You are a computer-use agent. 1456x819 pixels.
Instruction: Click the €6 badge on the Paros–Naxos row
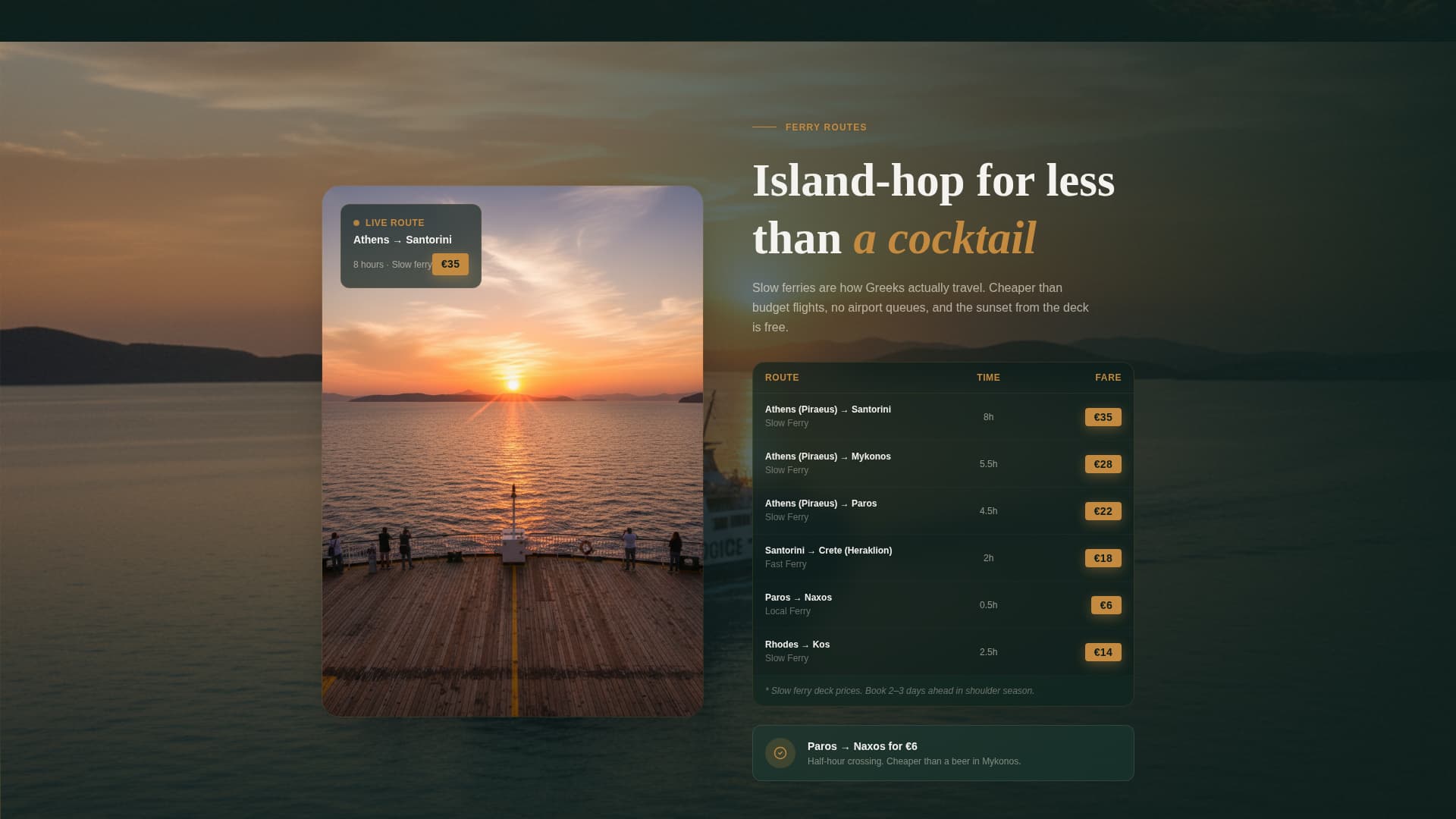(1105, 604)
